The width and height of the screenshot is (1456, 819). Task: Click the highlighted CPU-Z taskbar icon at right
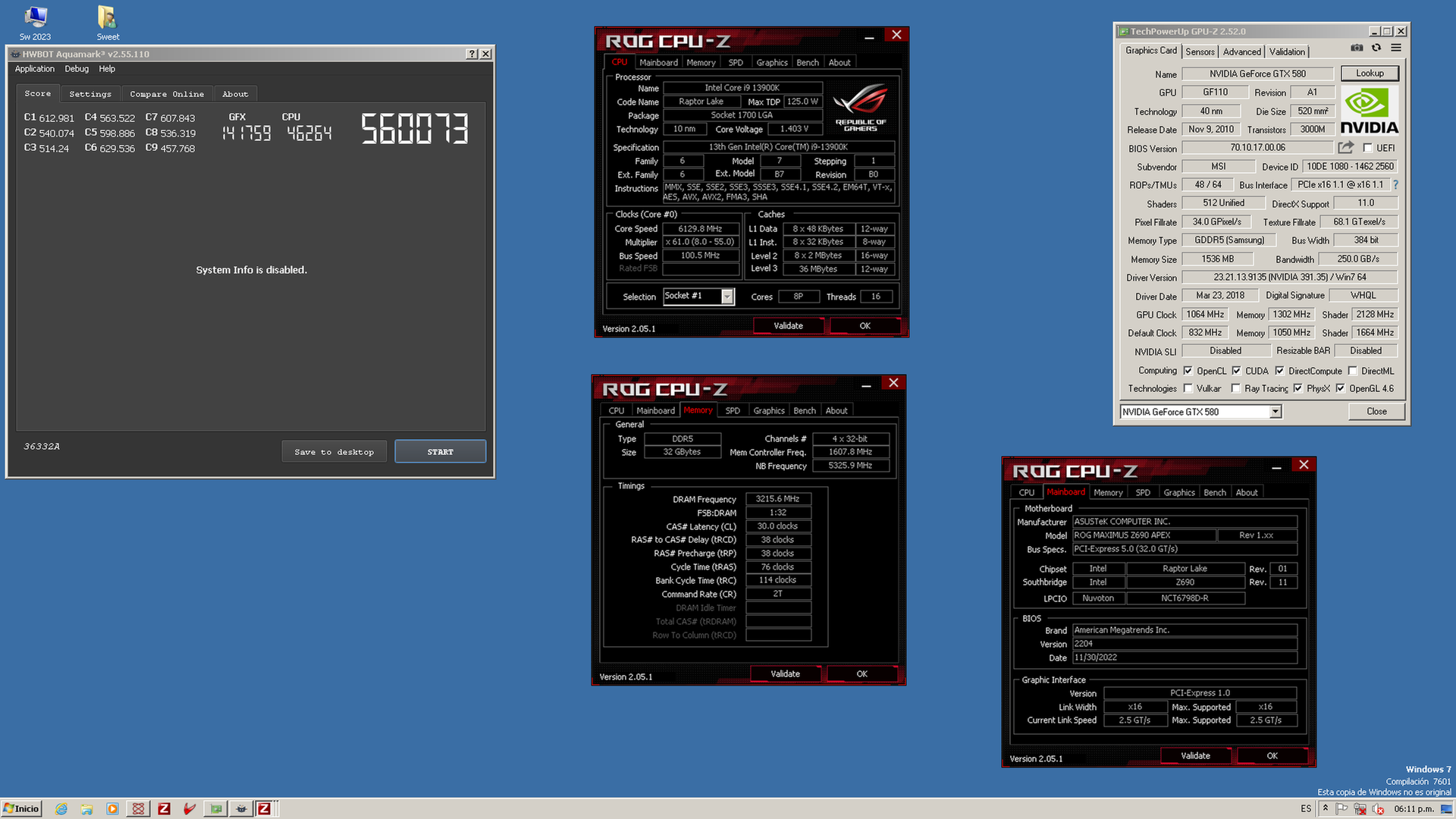click(264, 809)
